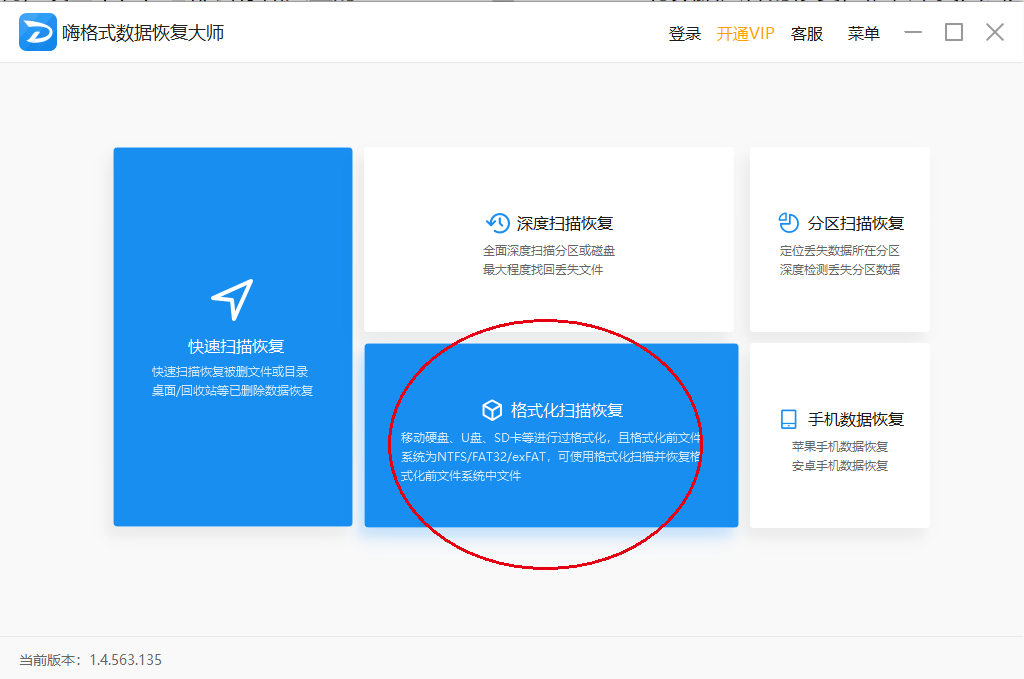Select the 格式化扫描恢复 title
1024x679 pixels.
tap(567, 410)
